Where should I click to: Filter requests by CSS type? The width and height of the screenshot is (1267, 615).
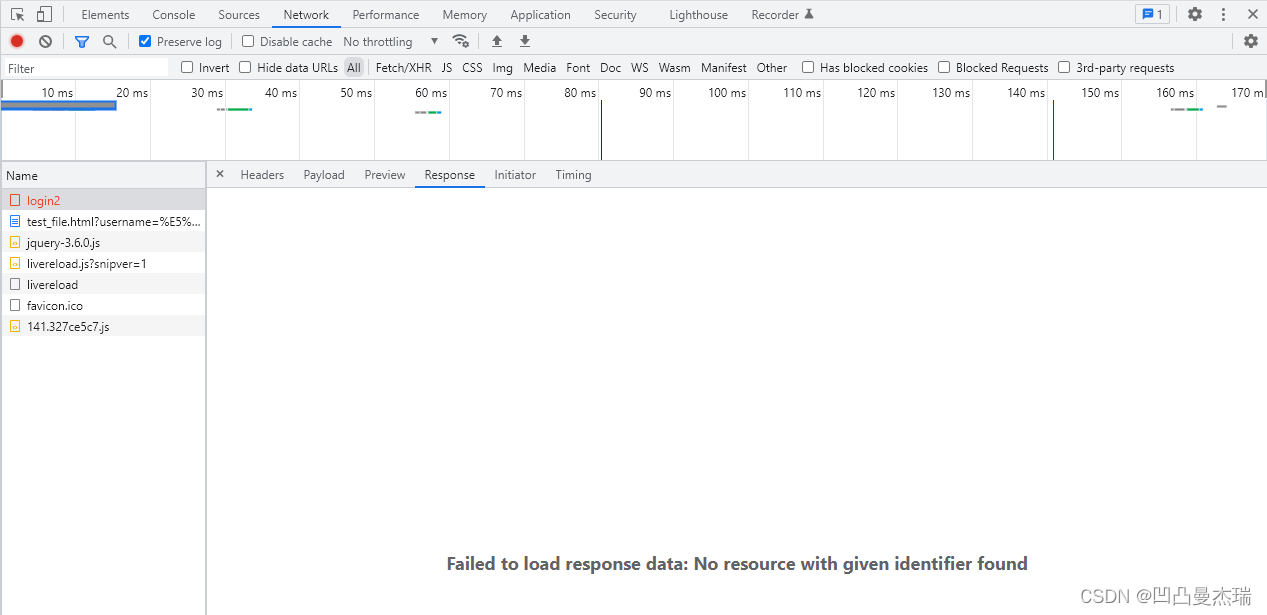[472, 68]
